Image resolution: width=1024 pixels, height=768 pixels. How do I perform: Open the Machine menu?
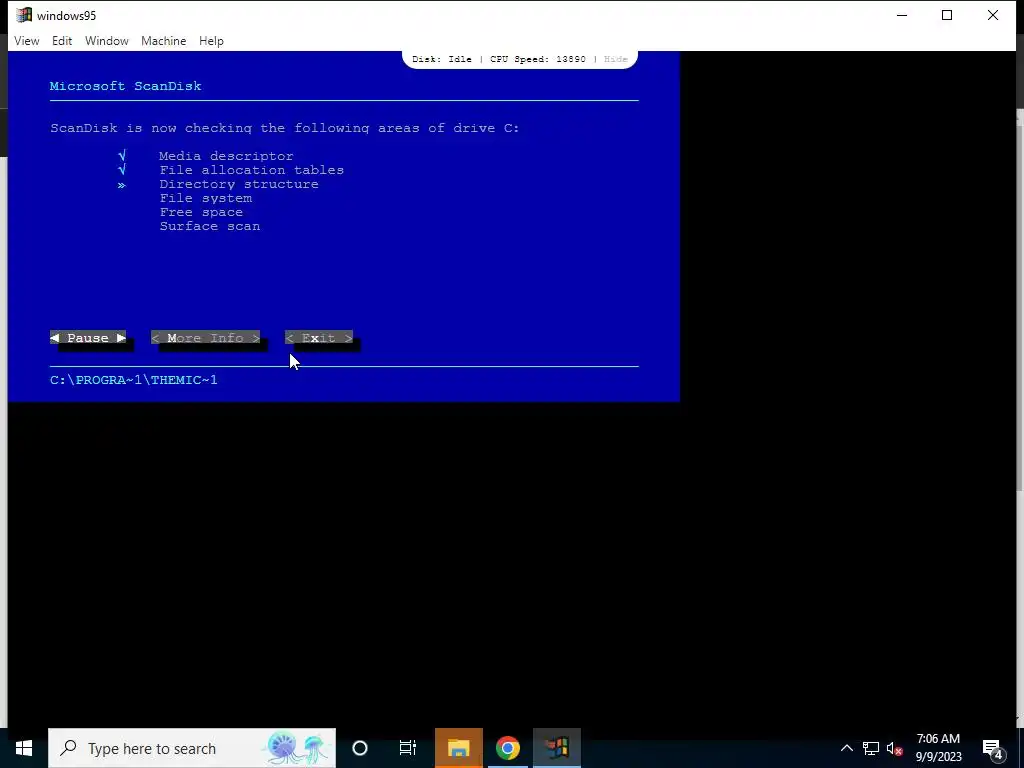pos(163,40)
